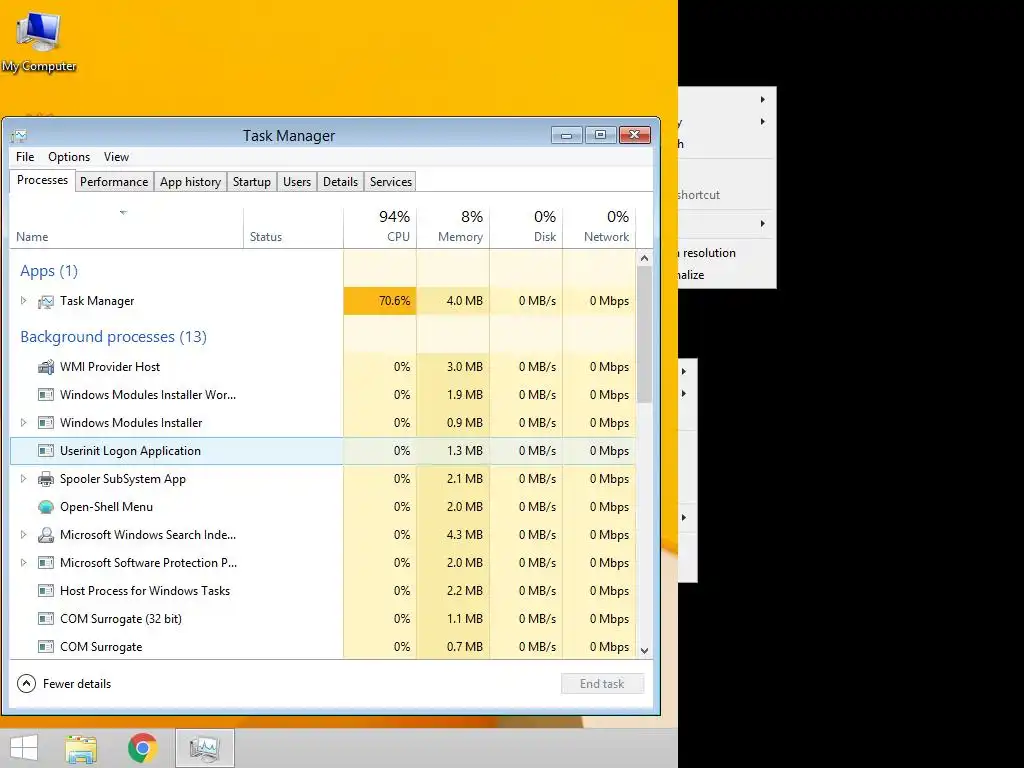Open File Explorer from the taskbar
The width and height of the screenshot is (1024, 768).
tap(81, 748)
